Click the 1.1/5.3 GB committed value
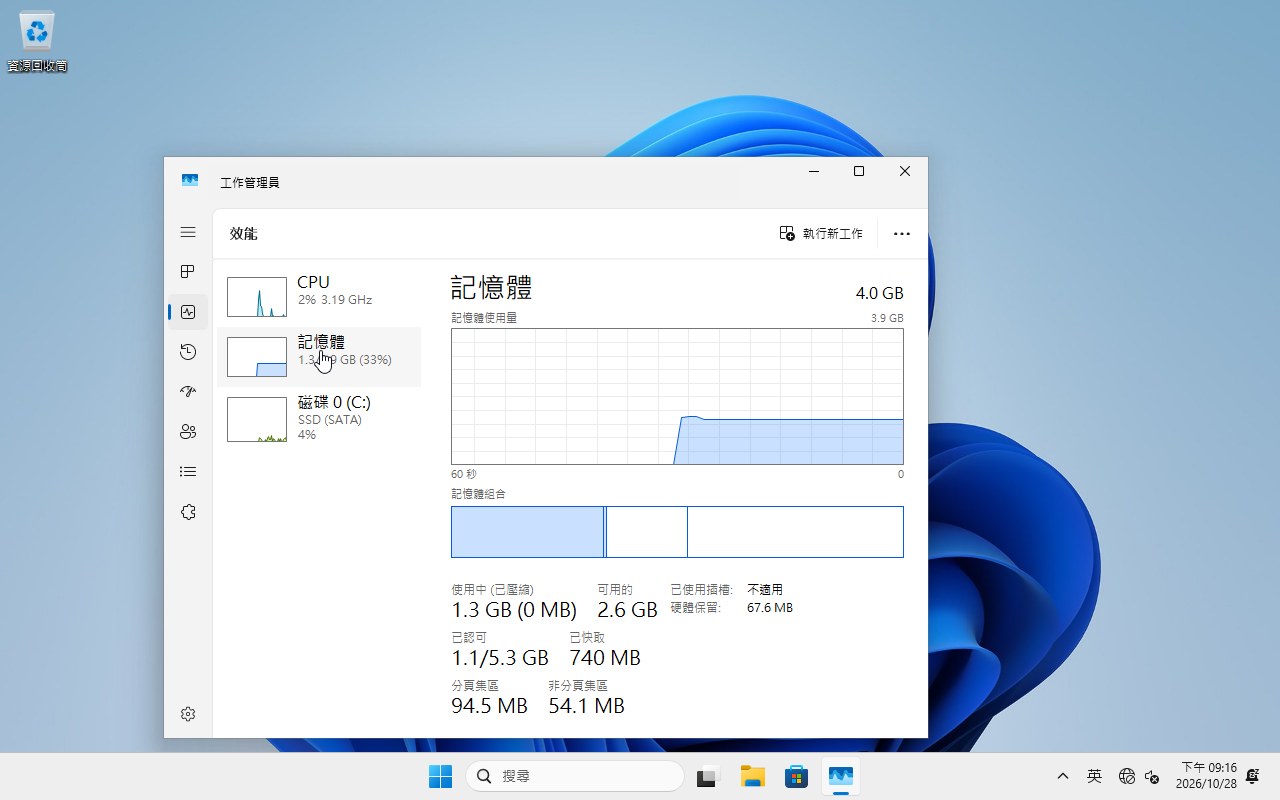Screen dimensions: 1280x800 tap(500, 658)
